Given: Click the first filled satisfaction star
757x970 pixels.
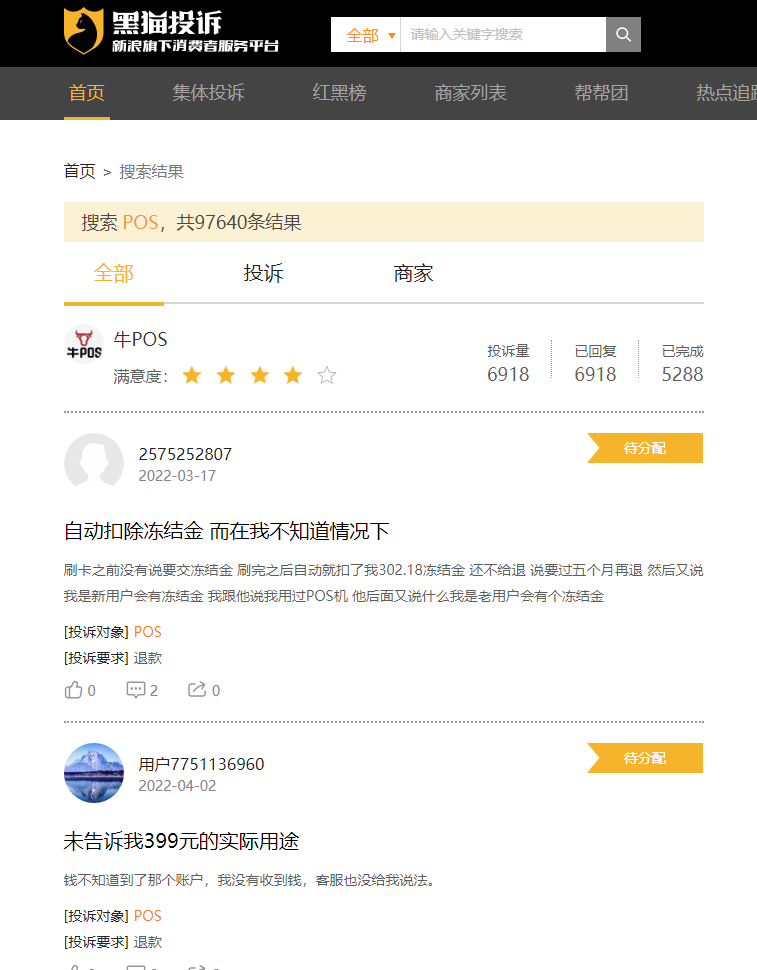Looking at the screenshot, I should point(192,376).
